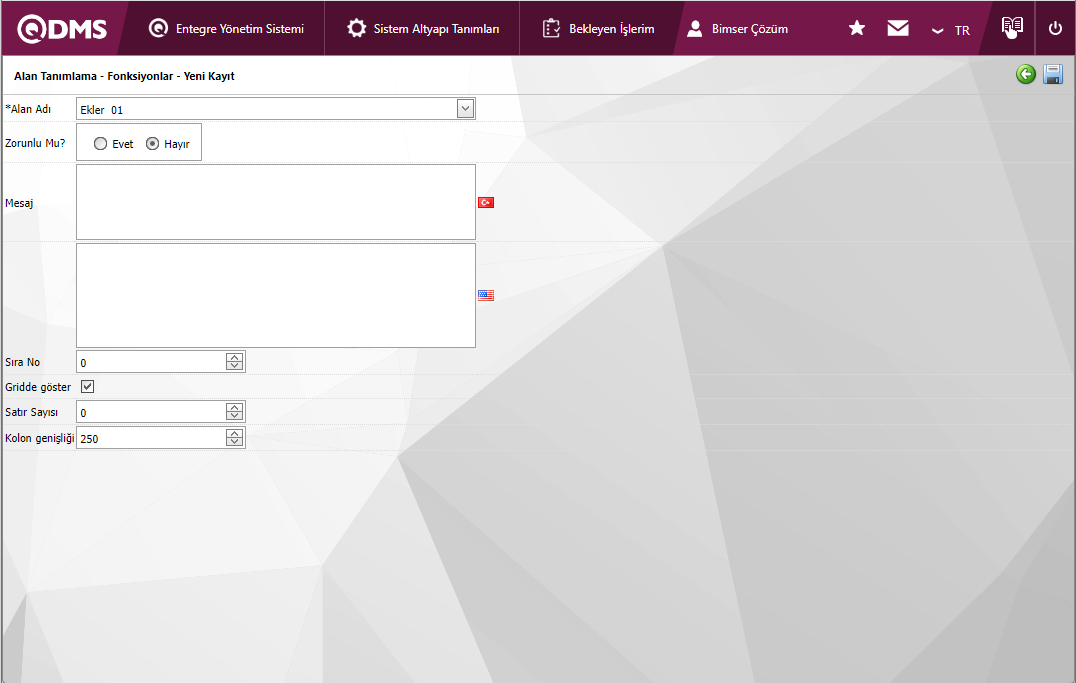The image size is (1076, 683).
Task: Open the mail envelope icon
Action: point(898,28)
